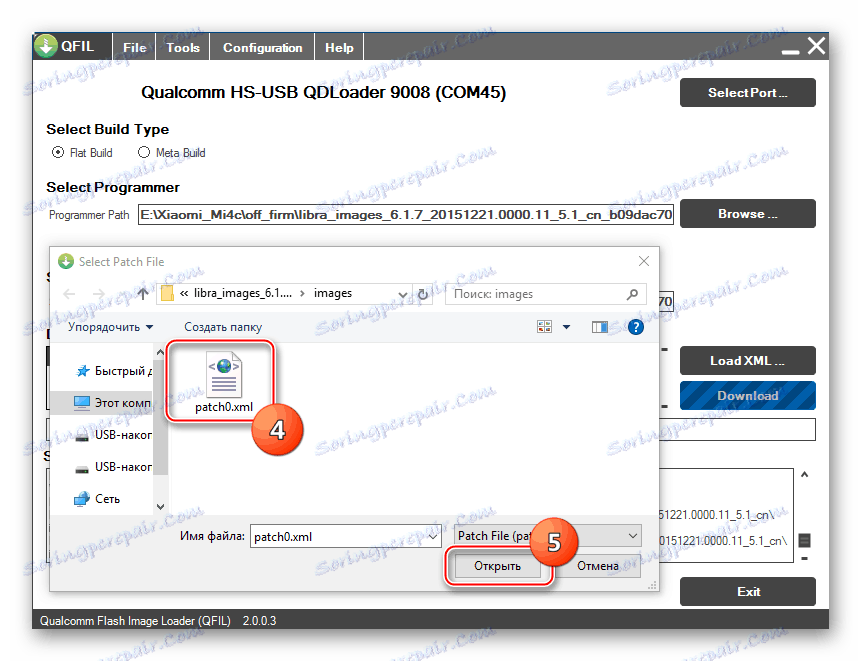Click navigation pane scroll down arrow

(x=160, y=507)
